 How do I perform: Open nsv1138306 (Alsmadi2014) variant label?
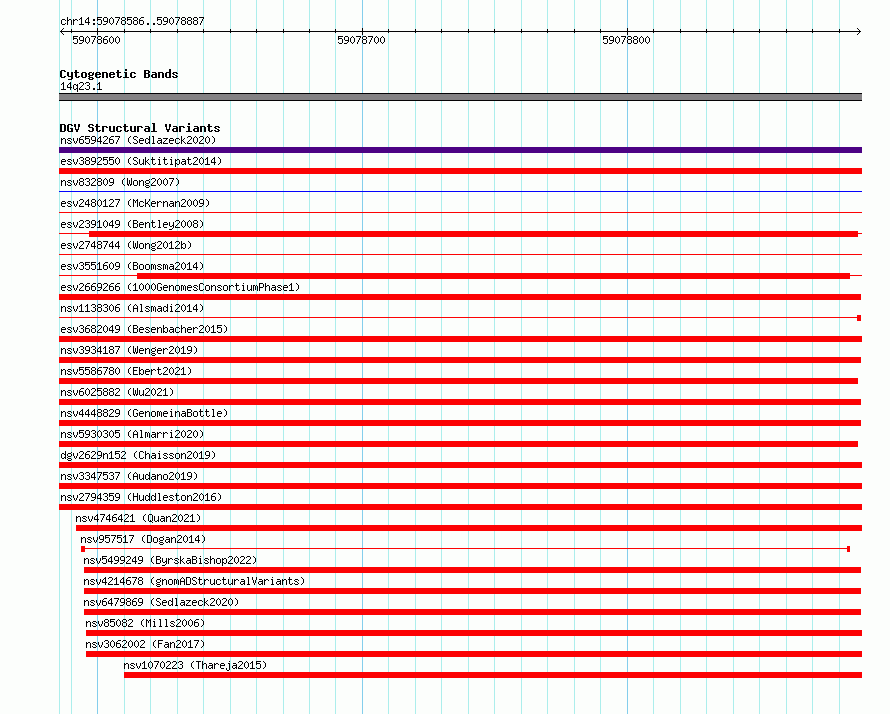point(132,308)
